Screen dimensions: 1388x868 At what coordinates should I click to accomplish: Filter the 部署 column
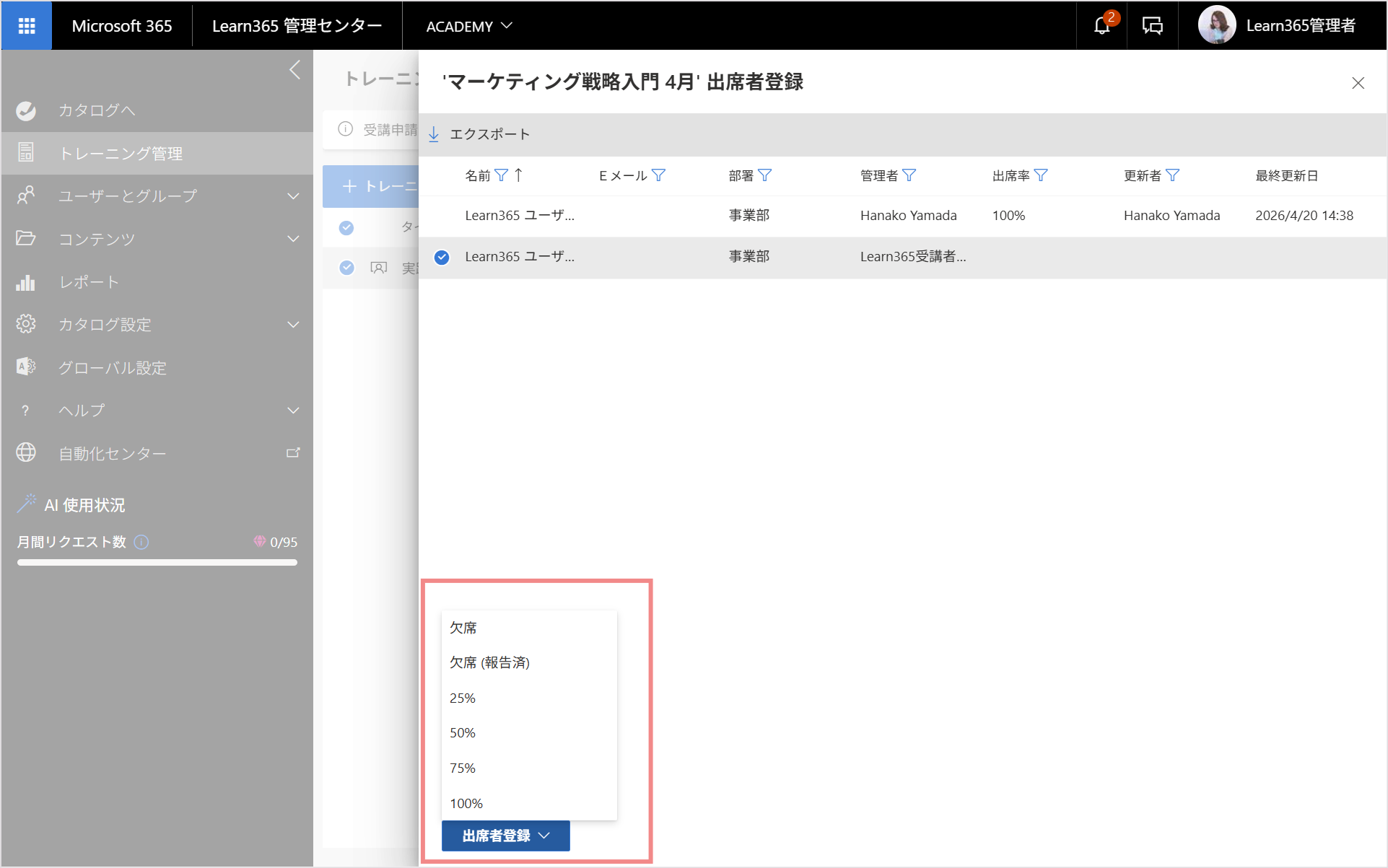pos(765,175)
